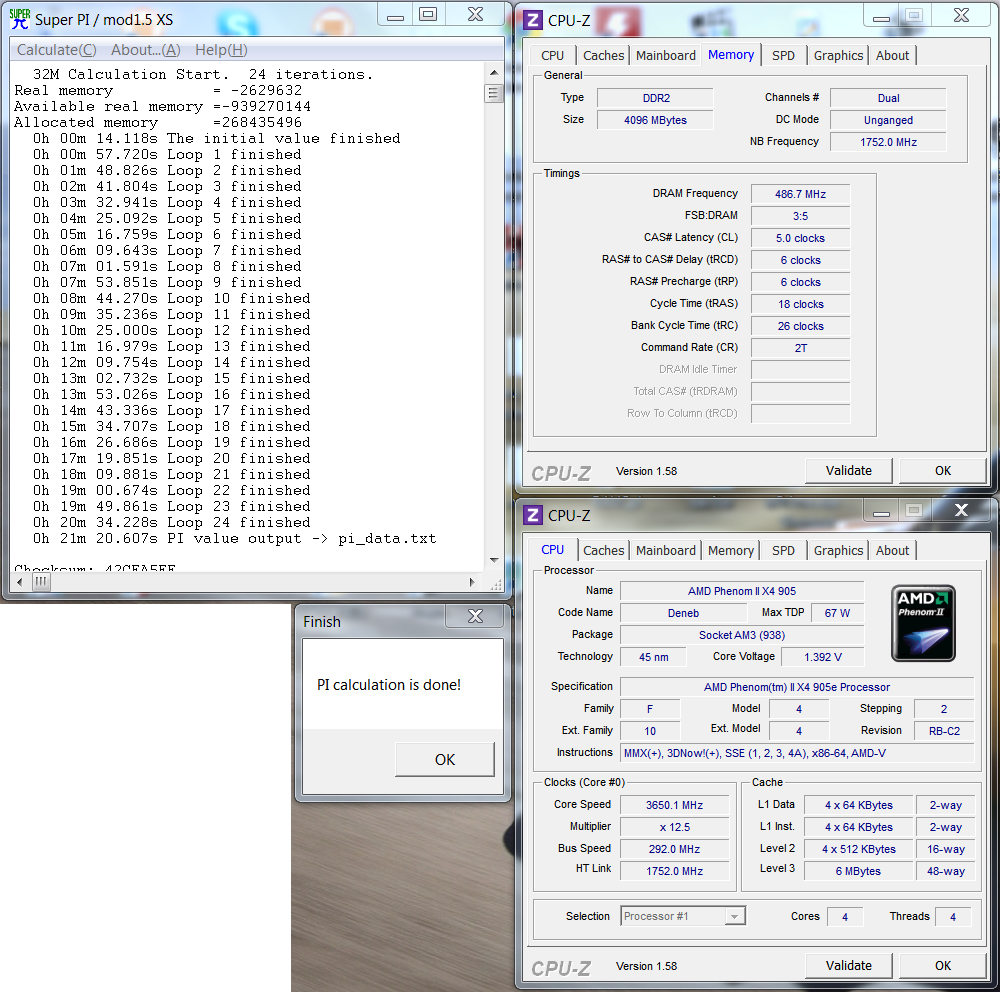
Task: Click the Multiplier x 12.5 value
Action: click(674, 827)
